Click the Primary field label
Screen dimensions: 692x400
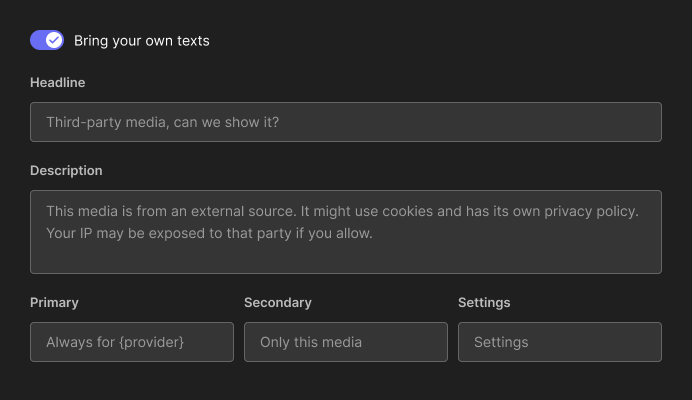pos(54,302)
